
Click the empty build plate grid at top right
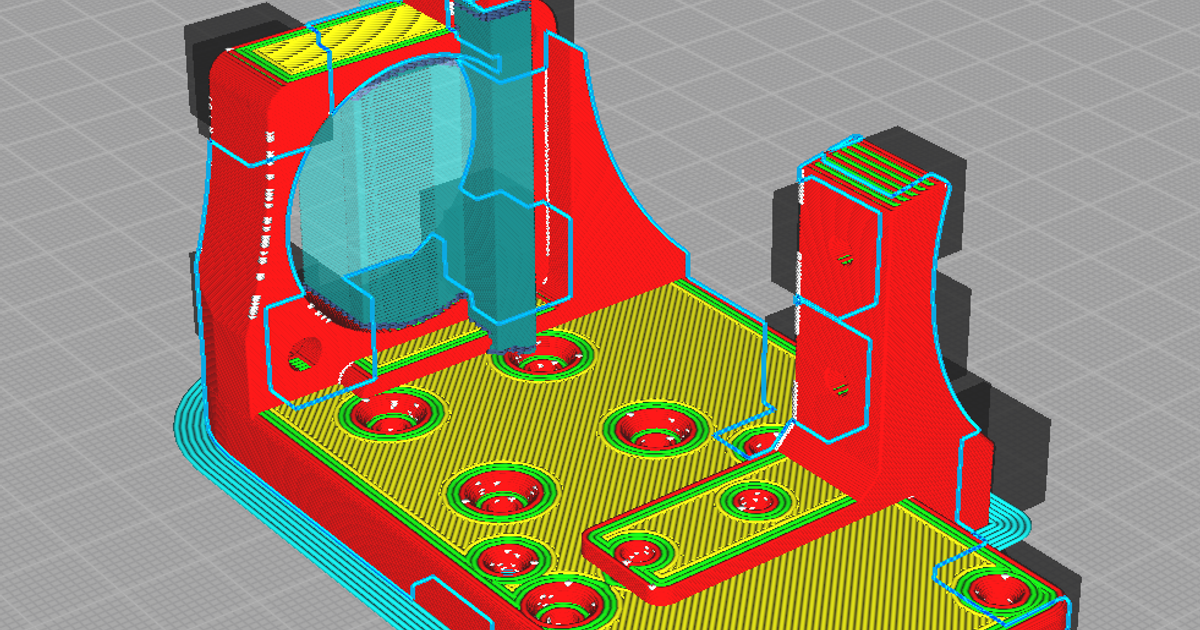[1000, 60]
